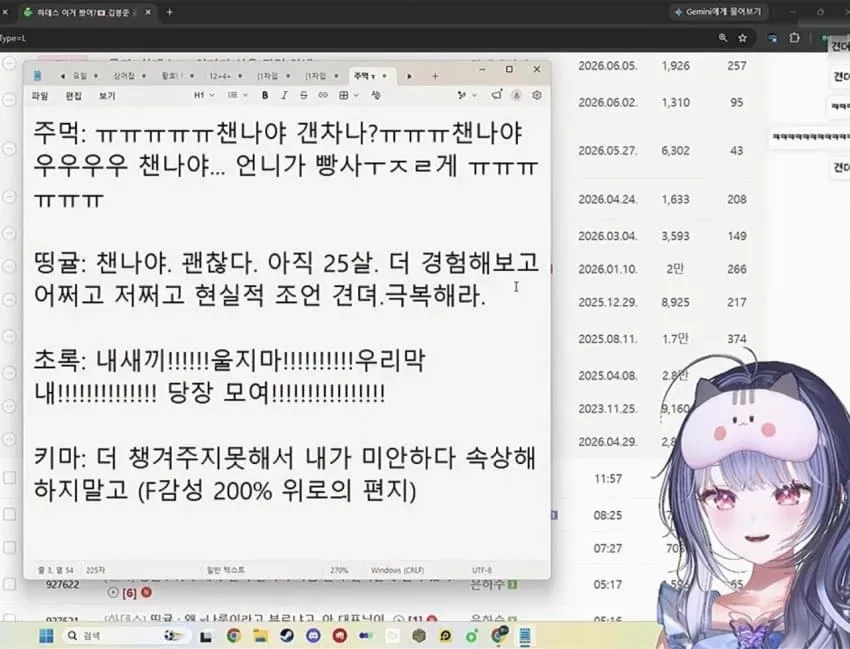Viewport: 850px width, 649px height.
Task: Click the 2026.06.05. date cell
Action: 608,66
